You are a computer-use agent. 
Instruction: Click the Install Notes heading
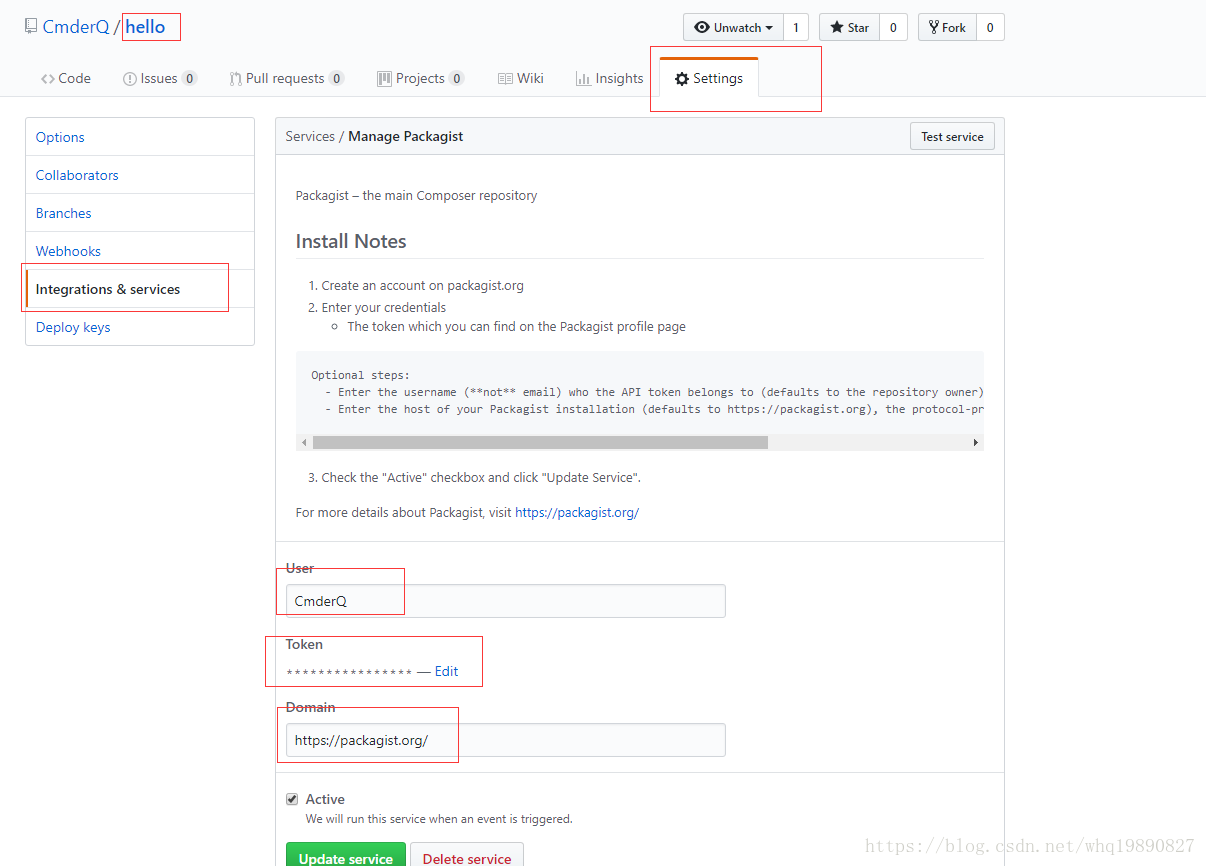(351, 241)
